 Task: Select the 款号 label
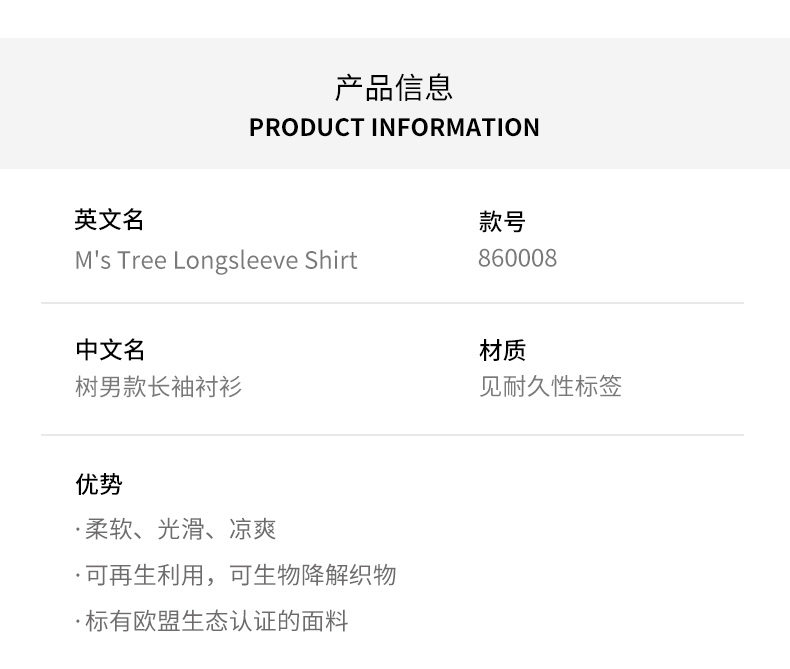[x=502, y=222]
